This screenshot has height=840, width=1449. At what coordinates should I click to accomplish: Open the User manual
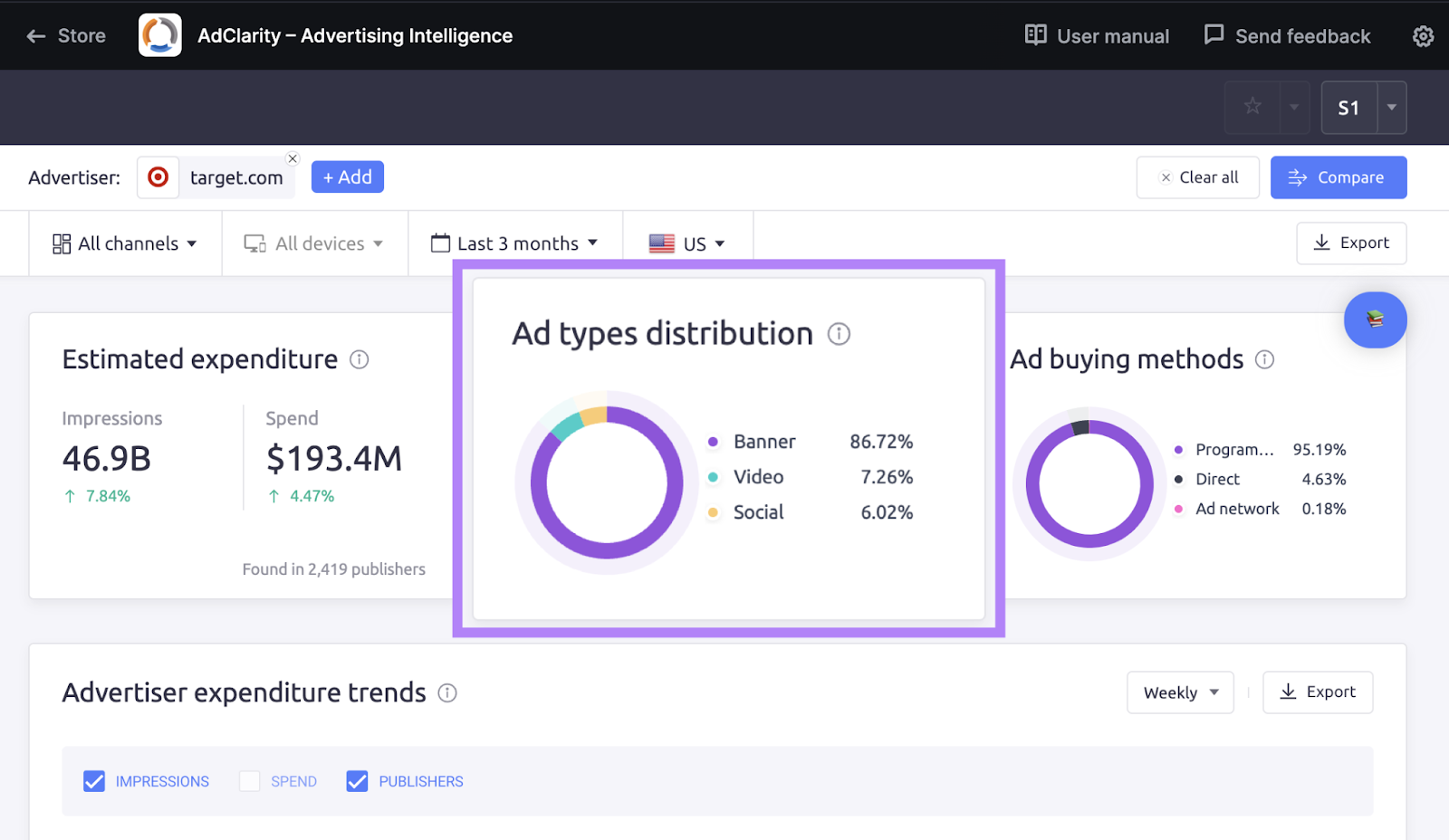(1097, 36)
